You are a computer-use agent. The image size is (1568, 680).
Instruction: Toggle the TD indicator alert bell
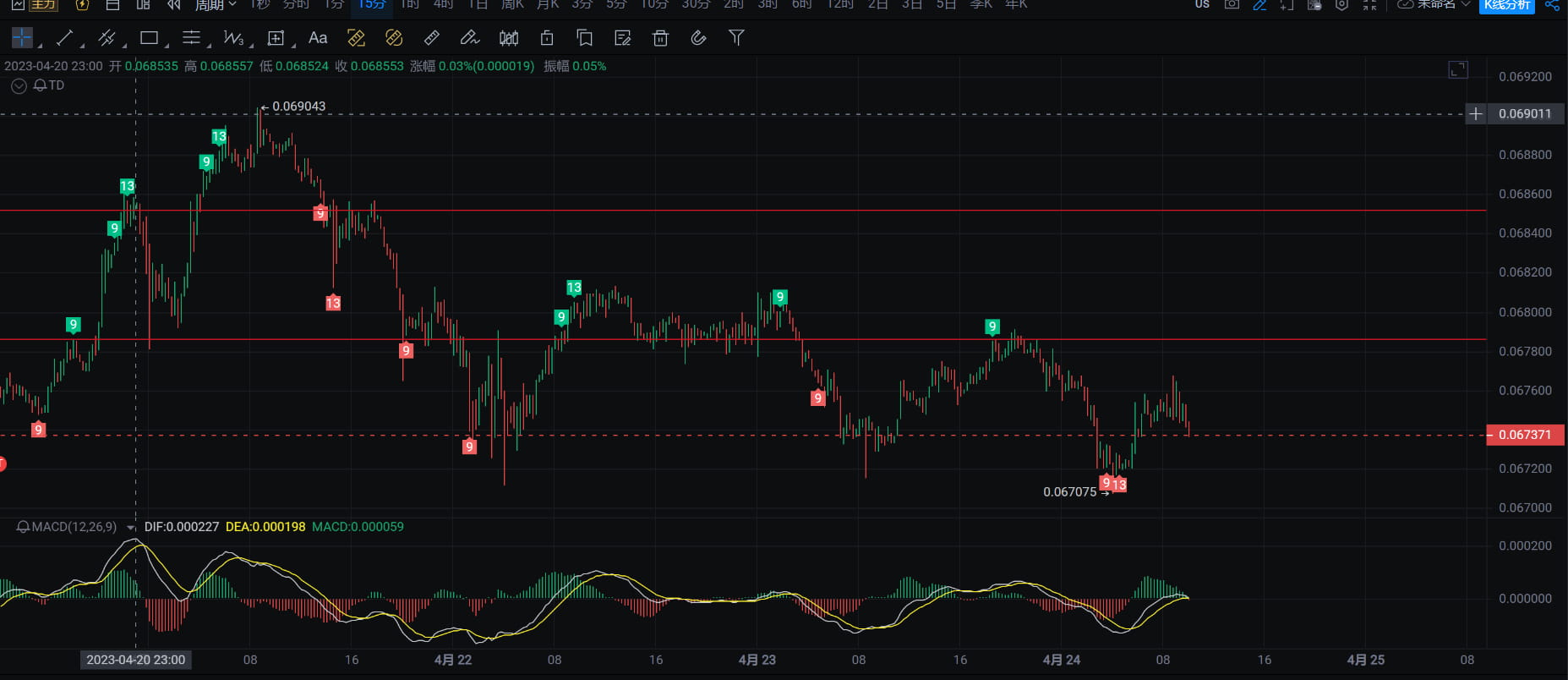tap(40, 85)
